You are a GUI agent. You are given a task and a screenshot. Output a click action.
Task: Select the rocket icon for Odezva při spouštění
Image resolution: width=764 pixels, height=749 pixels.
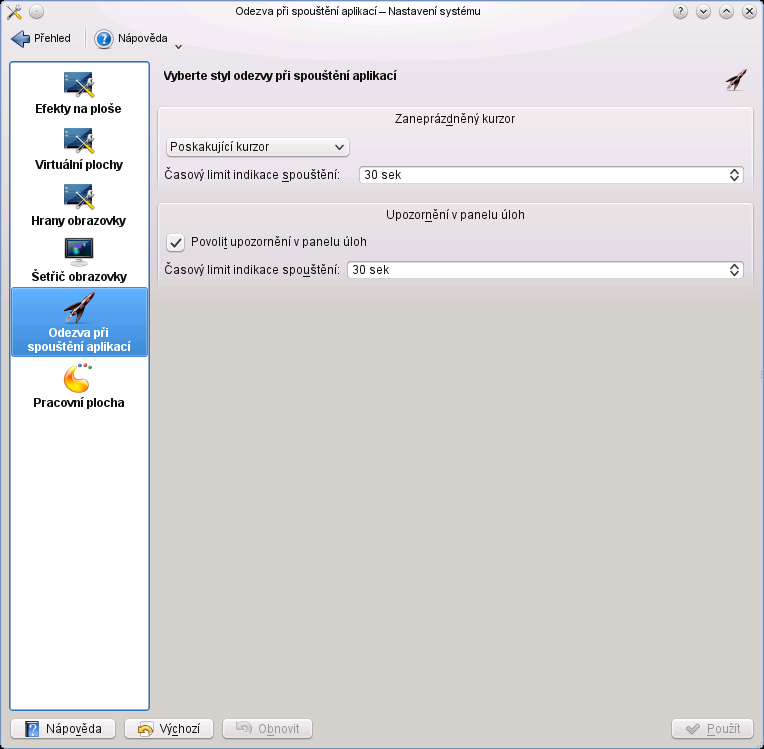[x=78, y=307]
